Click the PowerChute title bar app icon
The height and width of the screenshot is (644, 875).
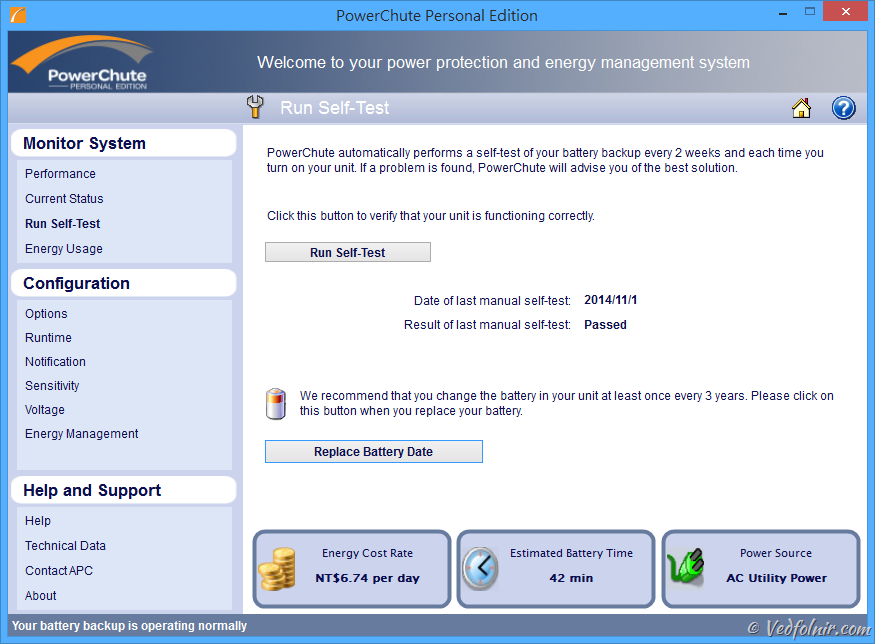(x=18, y=15)
